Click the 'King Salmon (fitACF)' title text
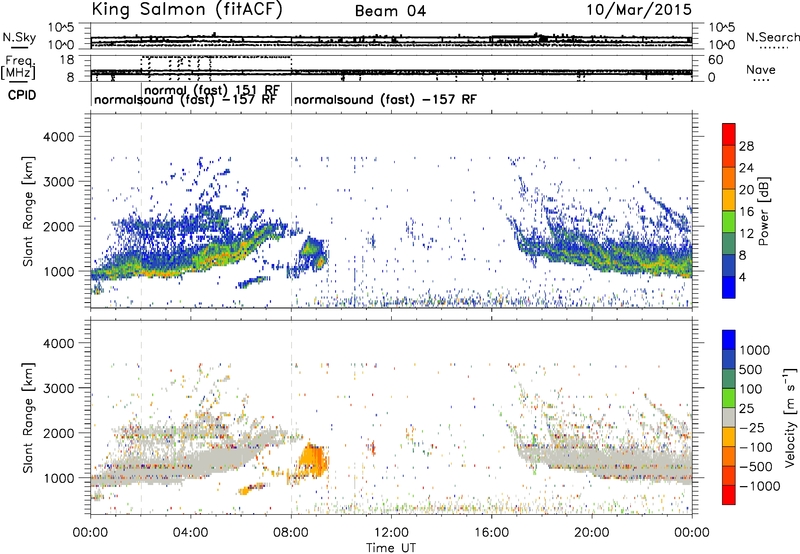Image resolution: width=800 pixels, height=554 pixels. tap(186, 10)
